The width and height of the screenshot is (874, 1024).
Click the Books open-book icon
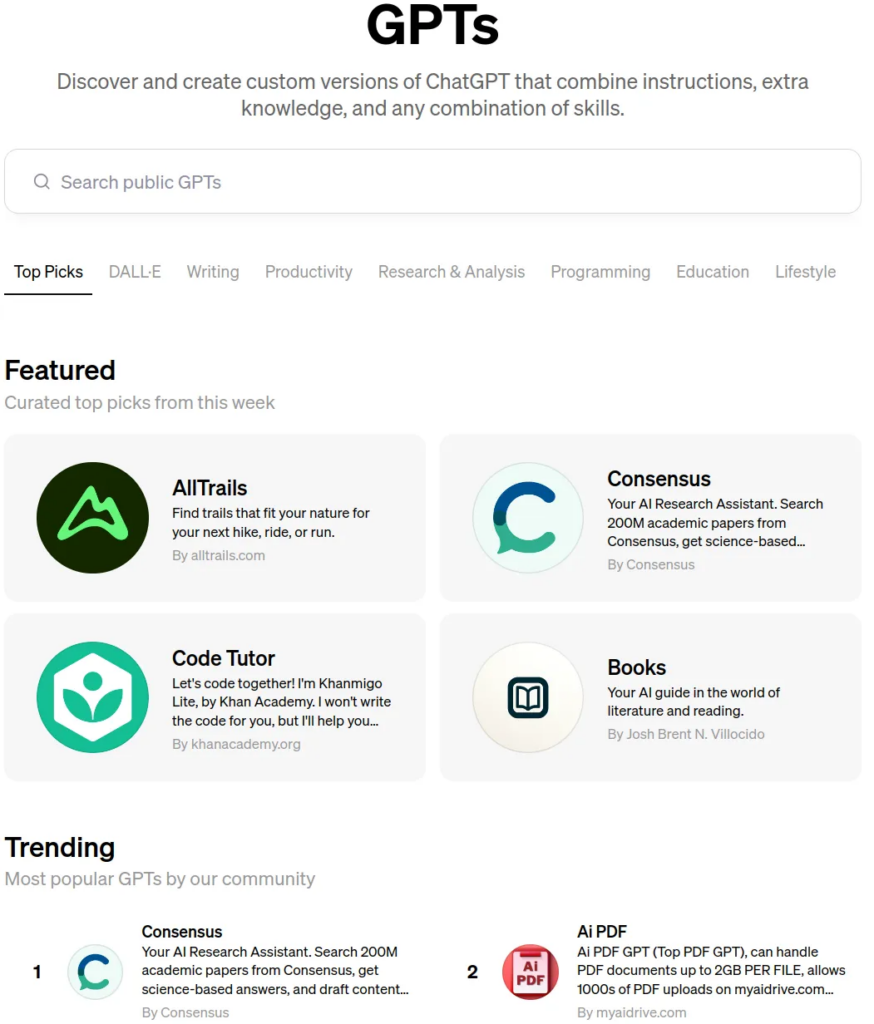527,697
